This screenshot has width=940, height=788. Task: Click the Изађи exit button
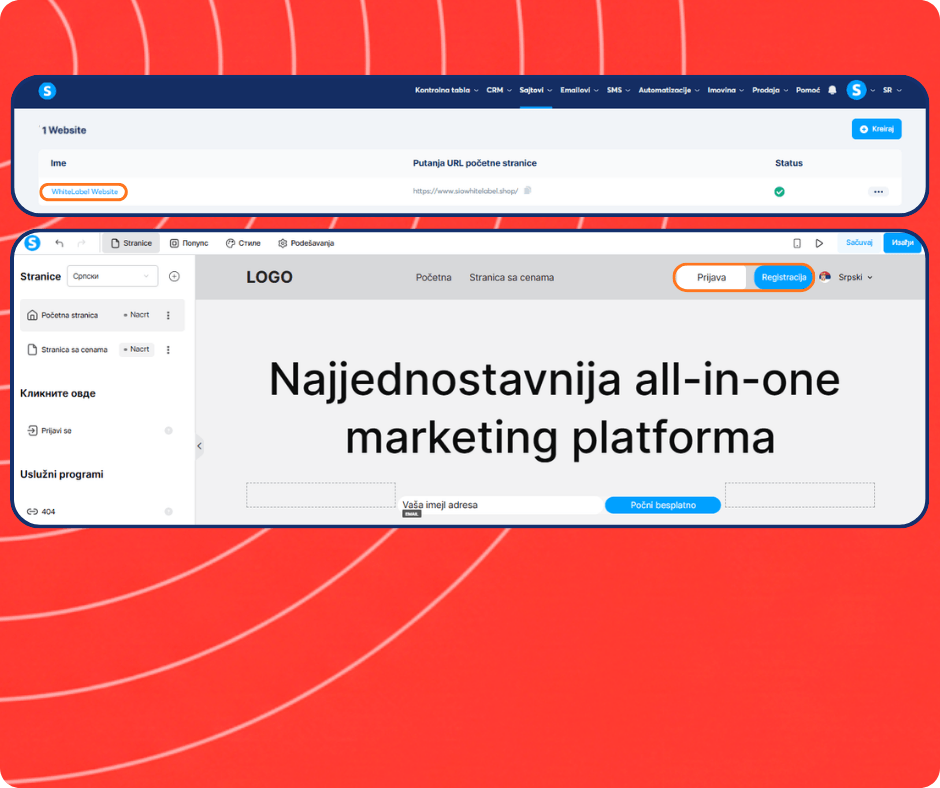pyautogui.click(x=902, y=242)
